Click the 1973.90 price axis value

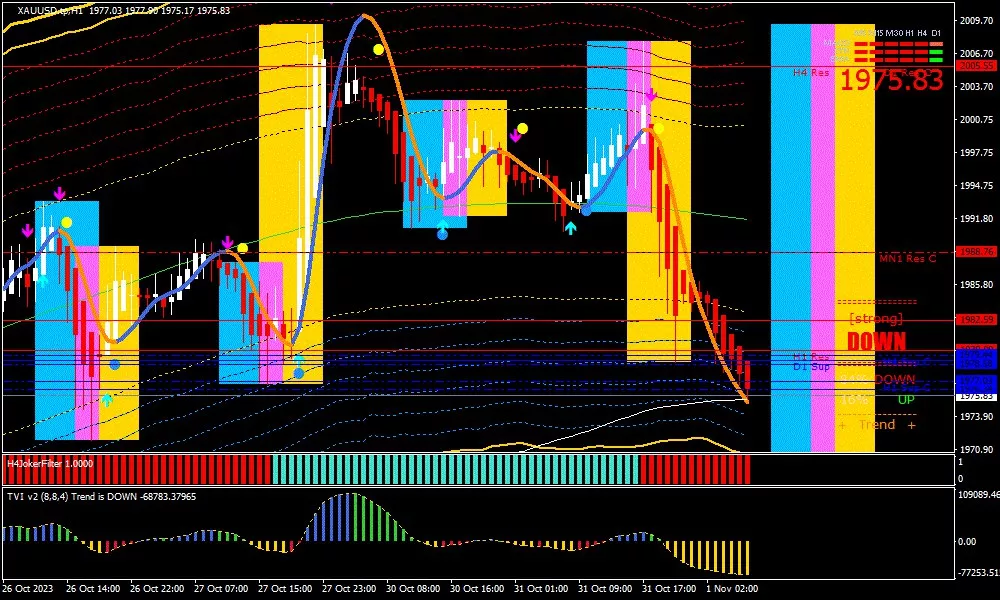tap(976, 416)
